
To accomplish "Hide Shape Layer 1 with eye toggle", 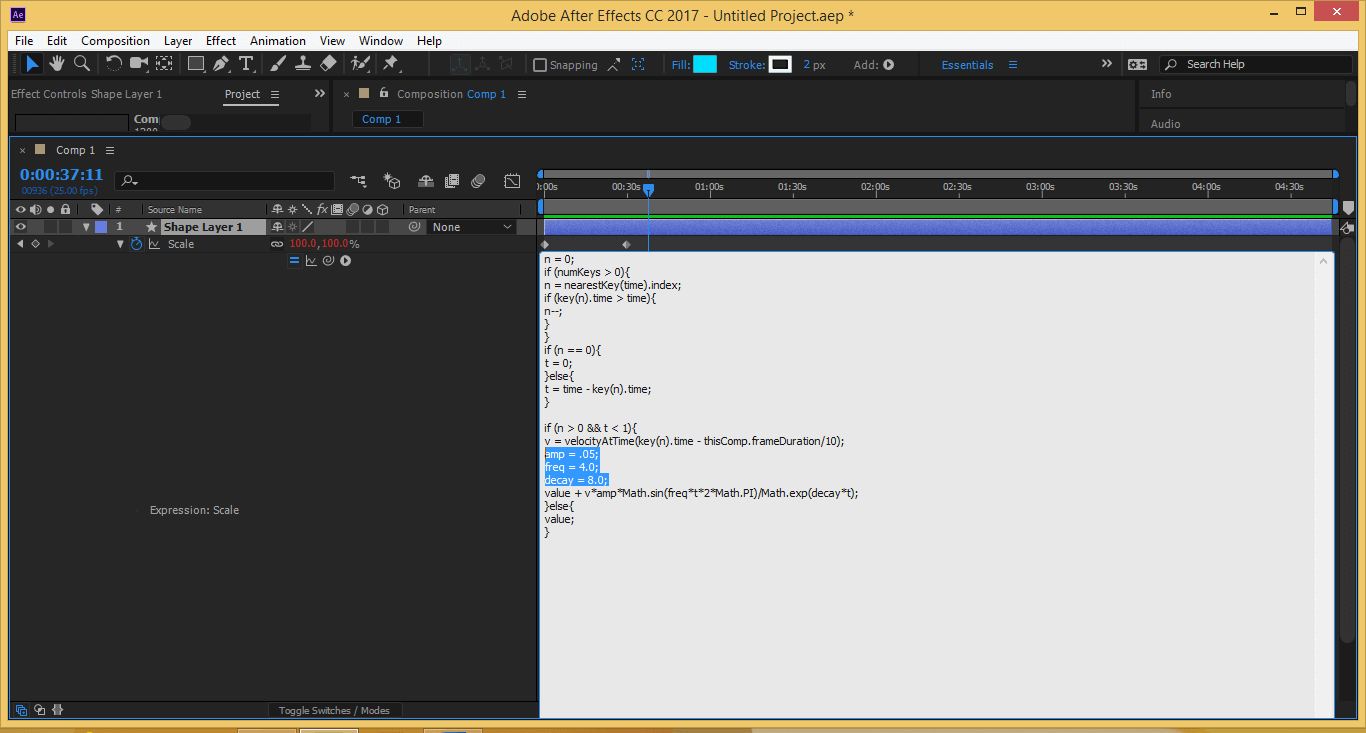I will (x=20, y=227).
